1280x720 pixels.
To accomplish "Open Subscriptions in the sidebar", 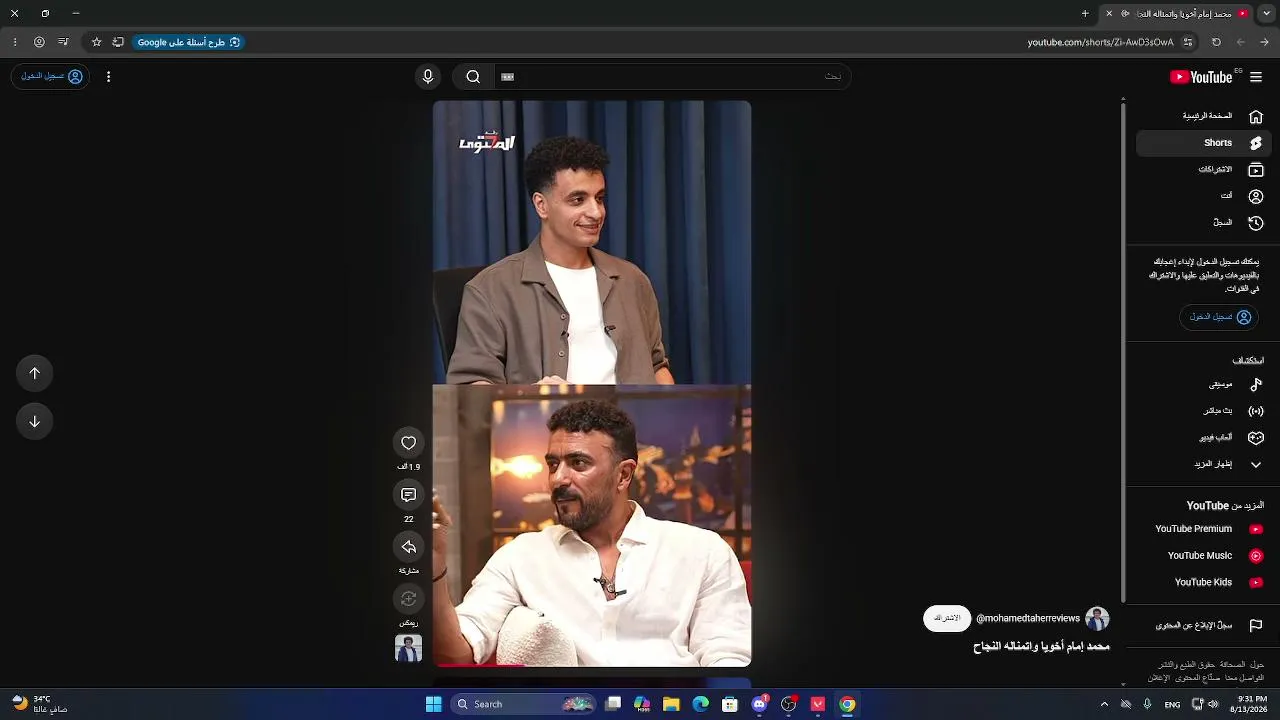I will point(1204,170).
